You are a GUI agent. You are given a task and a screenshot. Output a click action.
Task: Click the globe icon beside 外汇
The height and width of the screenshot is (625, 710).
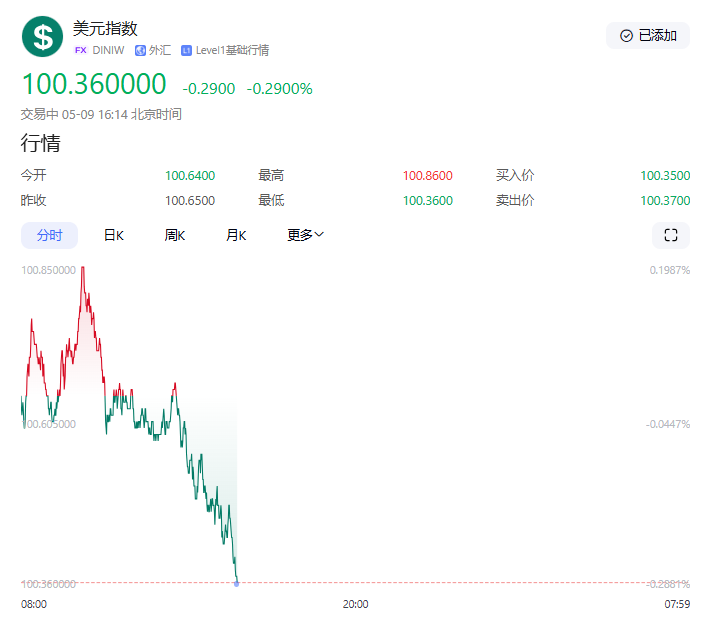(x=140, y=50)
